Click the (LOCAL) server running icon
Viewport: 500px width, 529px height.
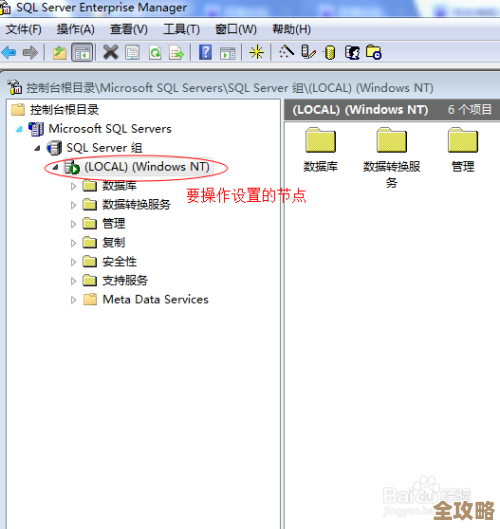coord(72,167)
